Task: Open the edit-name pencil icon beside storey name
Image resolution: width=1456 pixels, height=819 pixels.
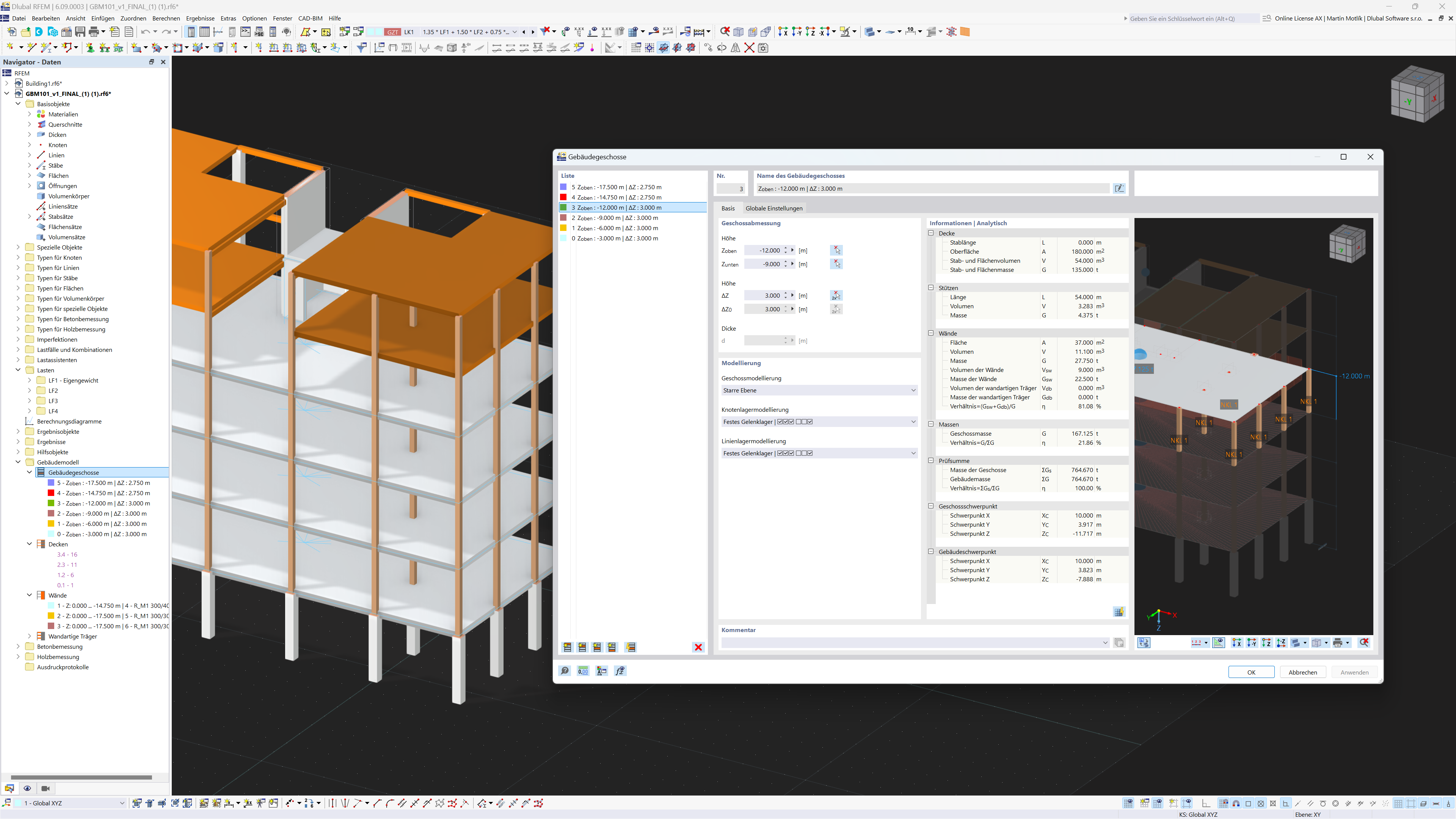Action: (1120, 188)
